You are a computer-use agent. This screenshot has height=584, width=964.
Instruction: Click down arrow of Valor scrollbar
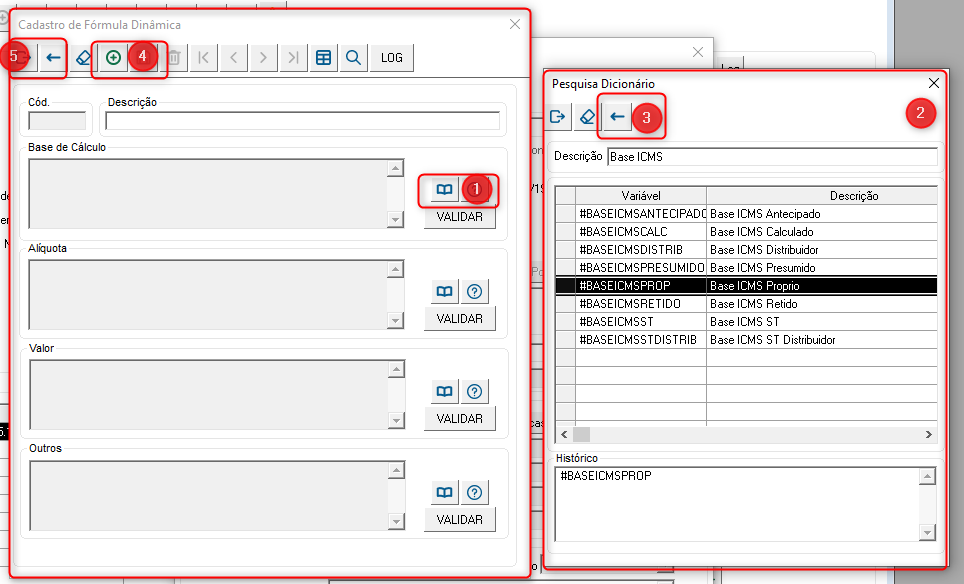coord(397,420)
